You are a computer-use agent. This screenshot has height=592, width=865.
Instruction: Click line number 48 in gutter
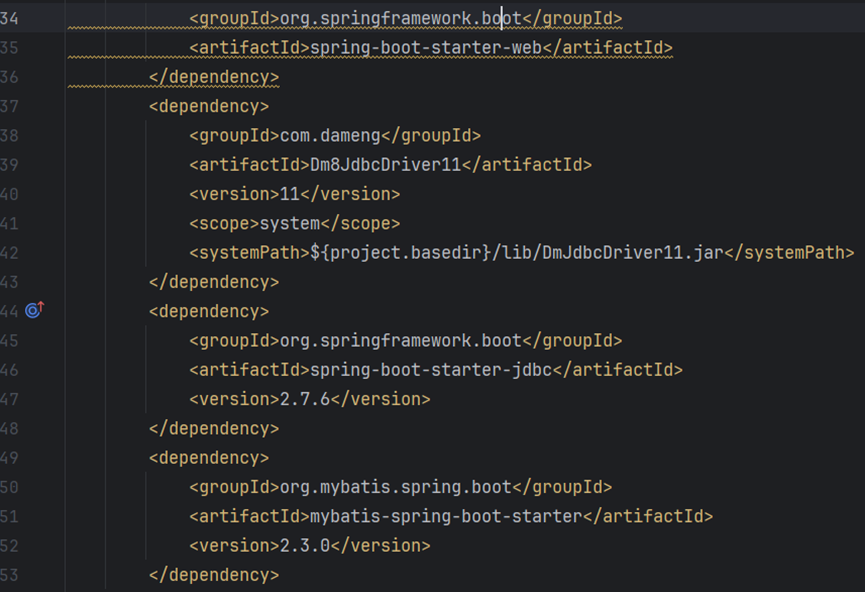[9, 428]
